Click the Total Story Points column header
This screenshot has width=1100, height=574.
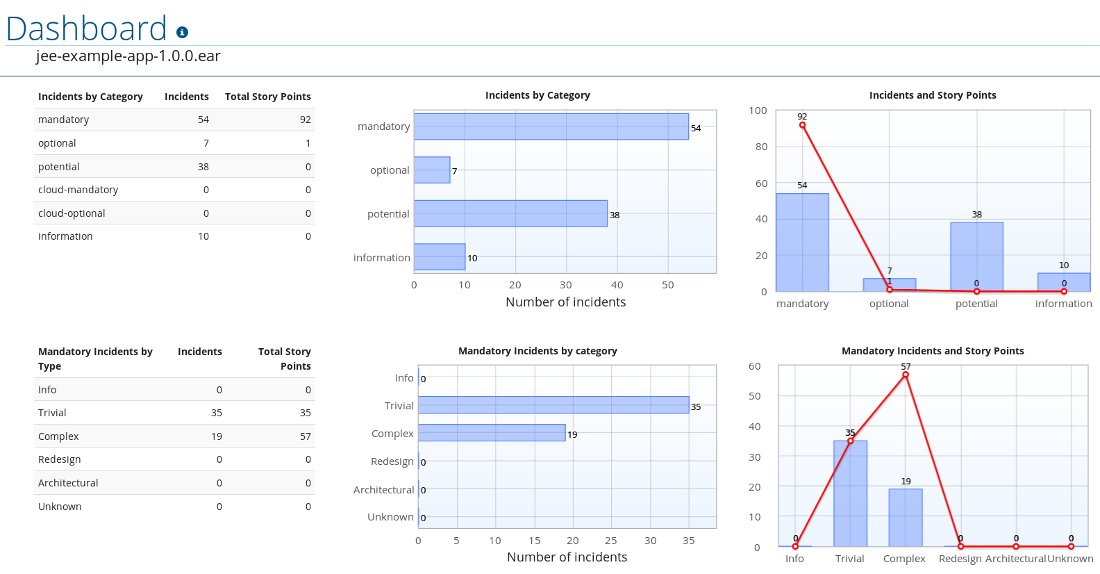click(x=267, y=96)
